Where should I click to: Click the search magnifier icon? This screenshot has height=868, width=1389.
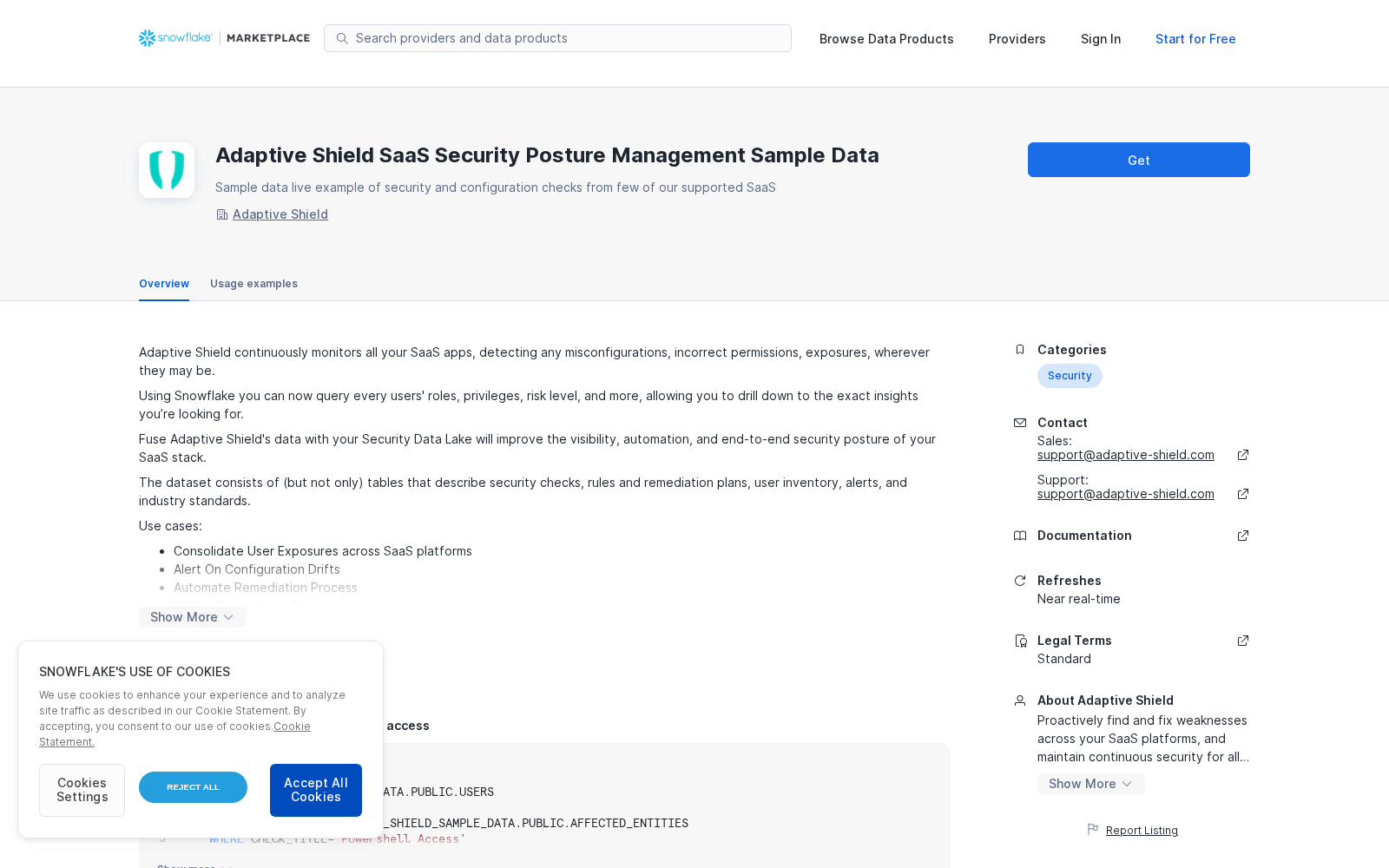click(342, 38)
